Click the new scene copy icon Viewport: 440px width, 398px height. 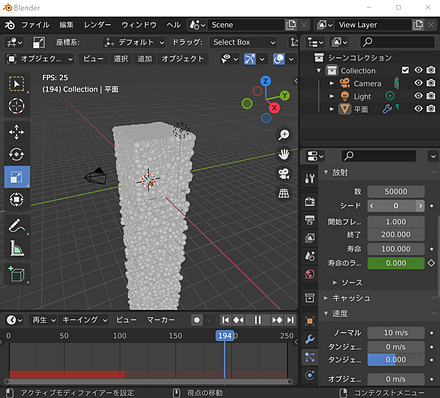(x=291, y=25)
